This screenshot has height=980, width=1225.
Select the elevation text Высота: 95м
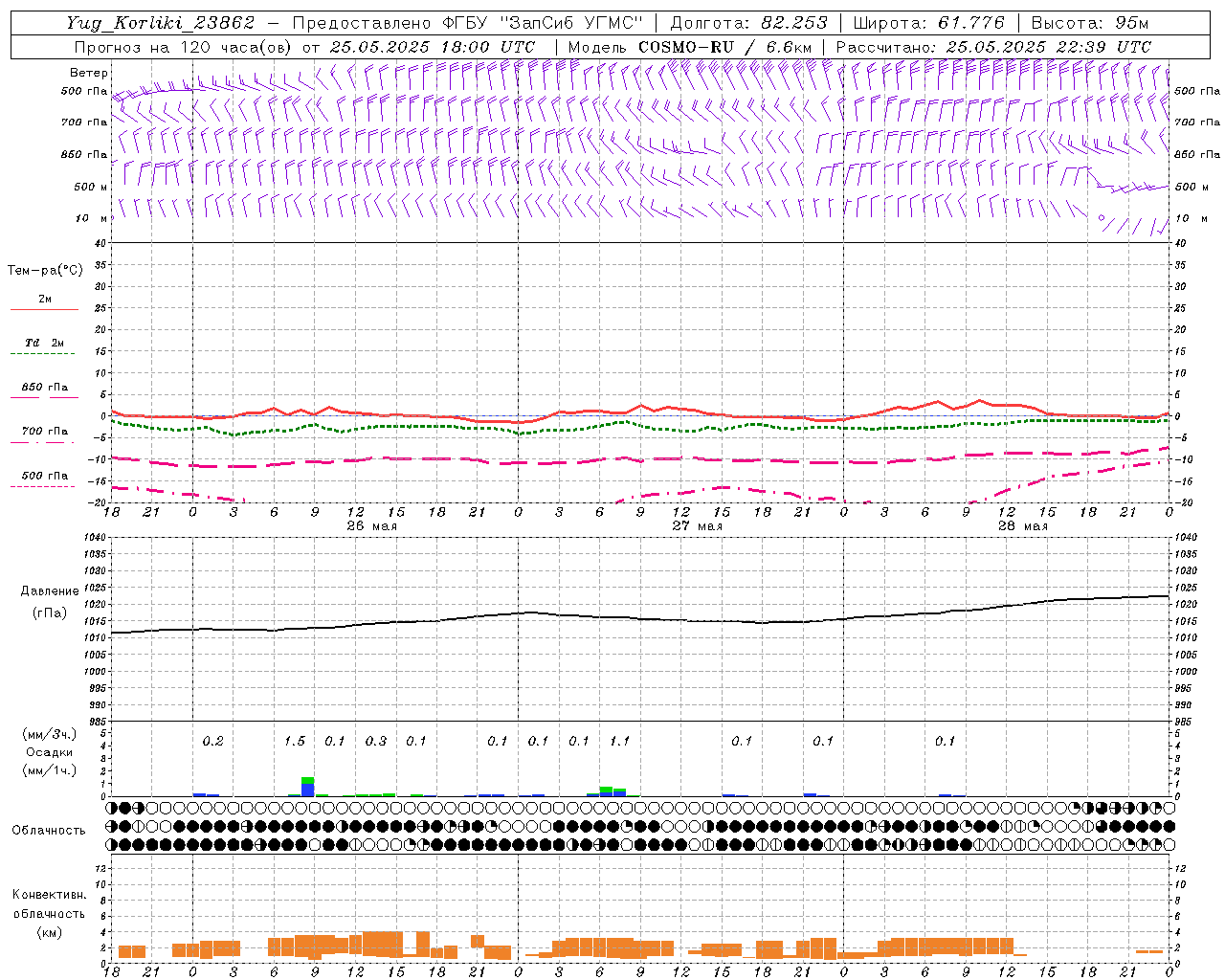coord(1090,23)
